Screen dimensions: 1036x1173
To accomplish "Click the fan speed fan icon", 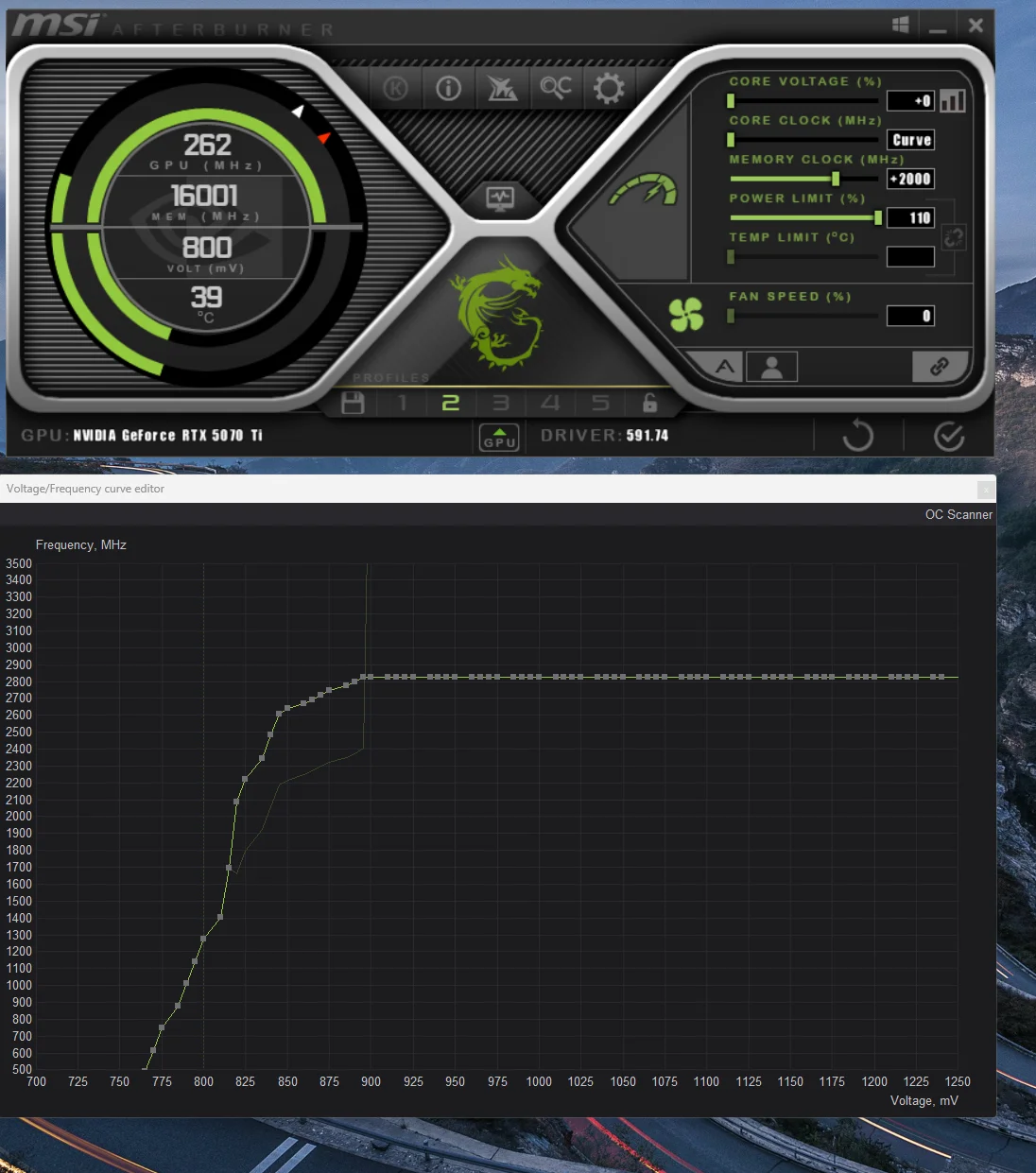I will 686,315.
